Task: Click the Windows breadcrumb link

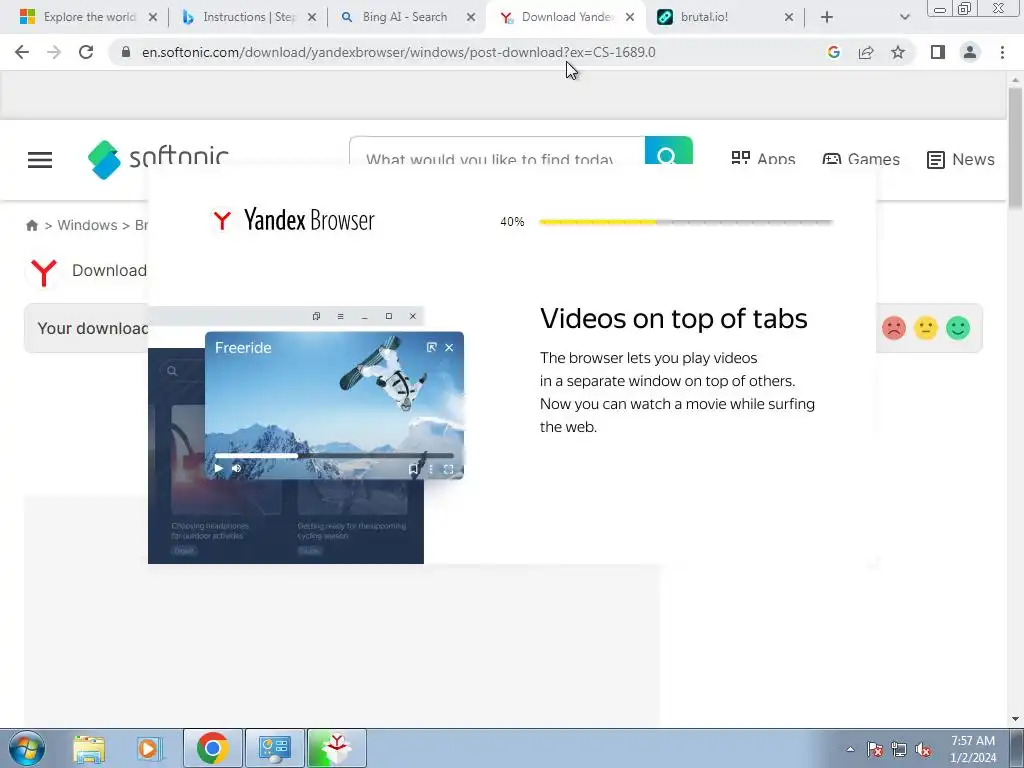Action: click(88, 225)
